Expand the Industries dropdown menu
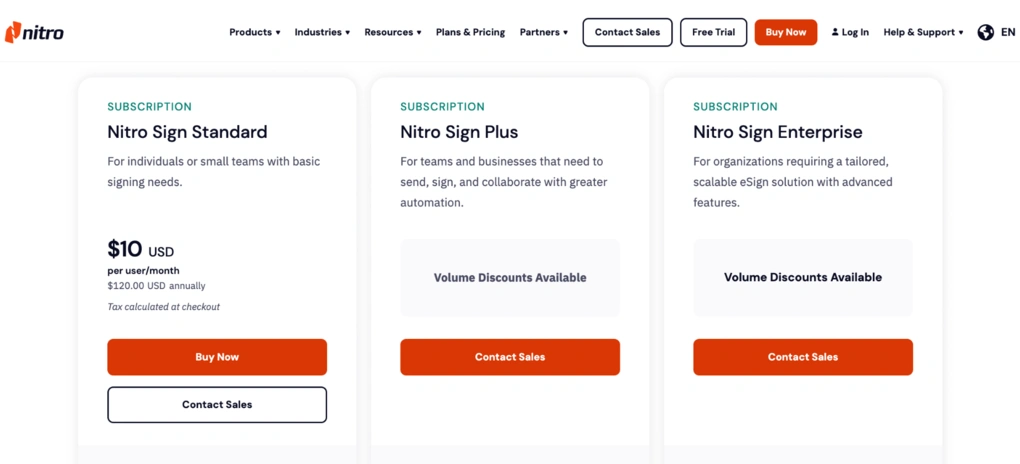1020x464 pixels. (322, 32)
